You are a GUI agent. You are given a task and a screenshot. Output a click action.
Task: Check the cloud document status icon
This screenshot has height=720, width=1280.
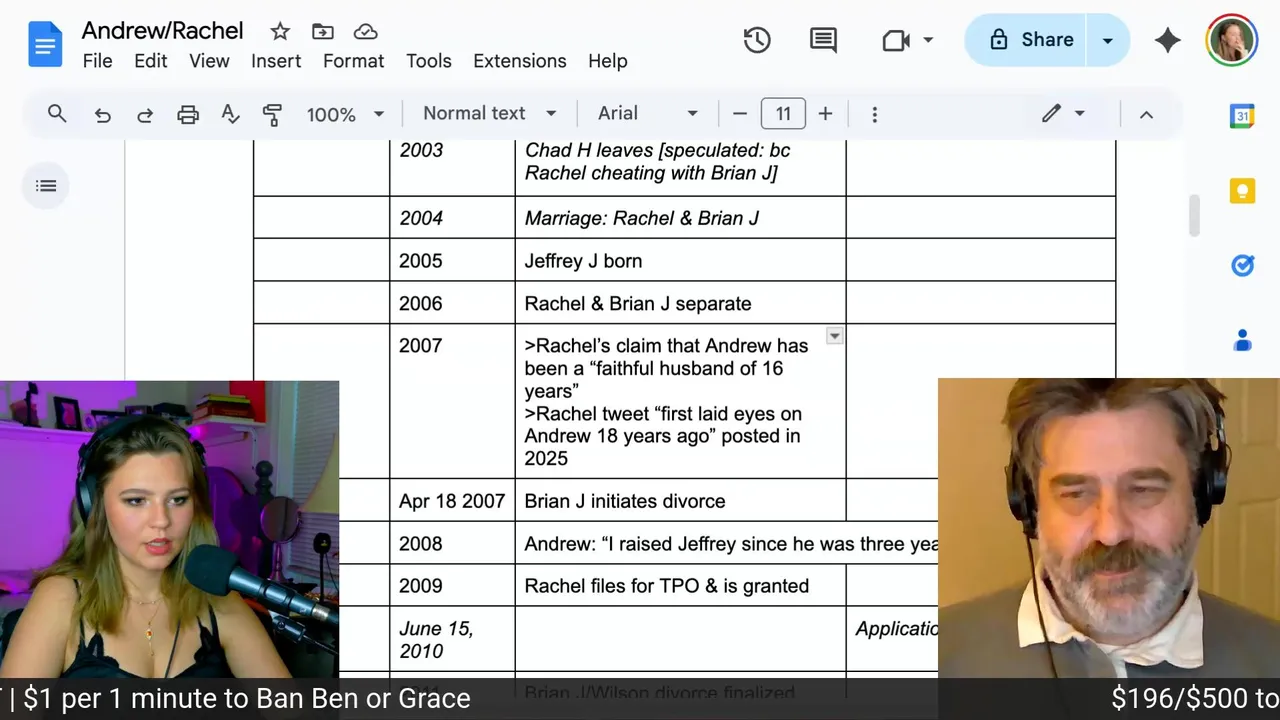(366, 31)
